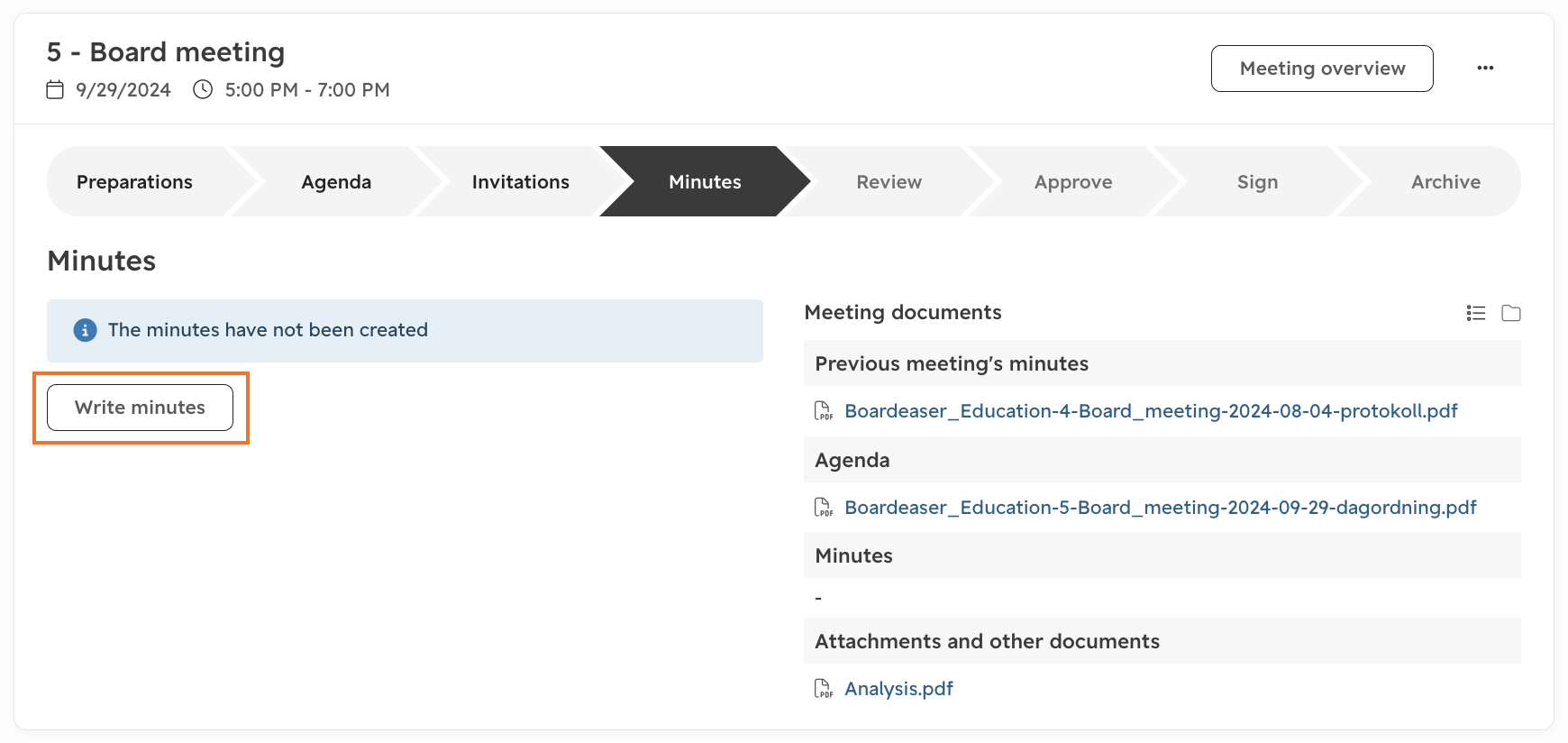Click the "Previous meeting's minutes" section header

pos(1162,363)
